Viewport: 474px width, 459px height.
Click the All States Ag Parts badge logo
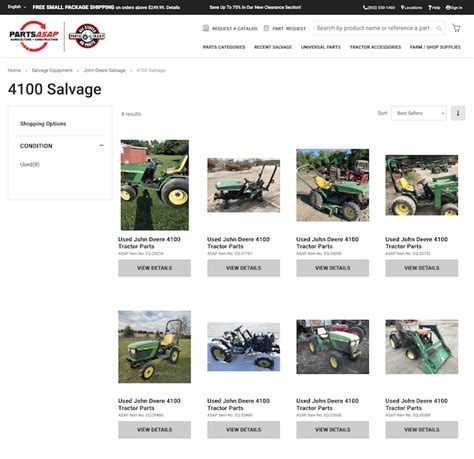click(x=87, y=36)
